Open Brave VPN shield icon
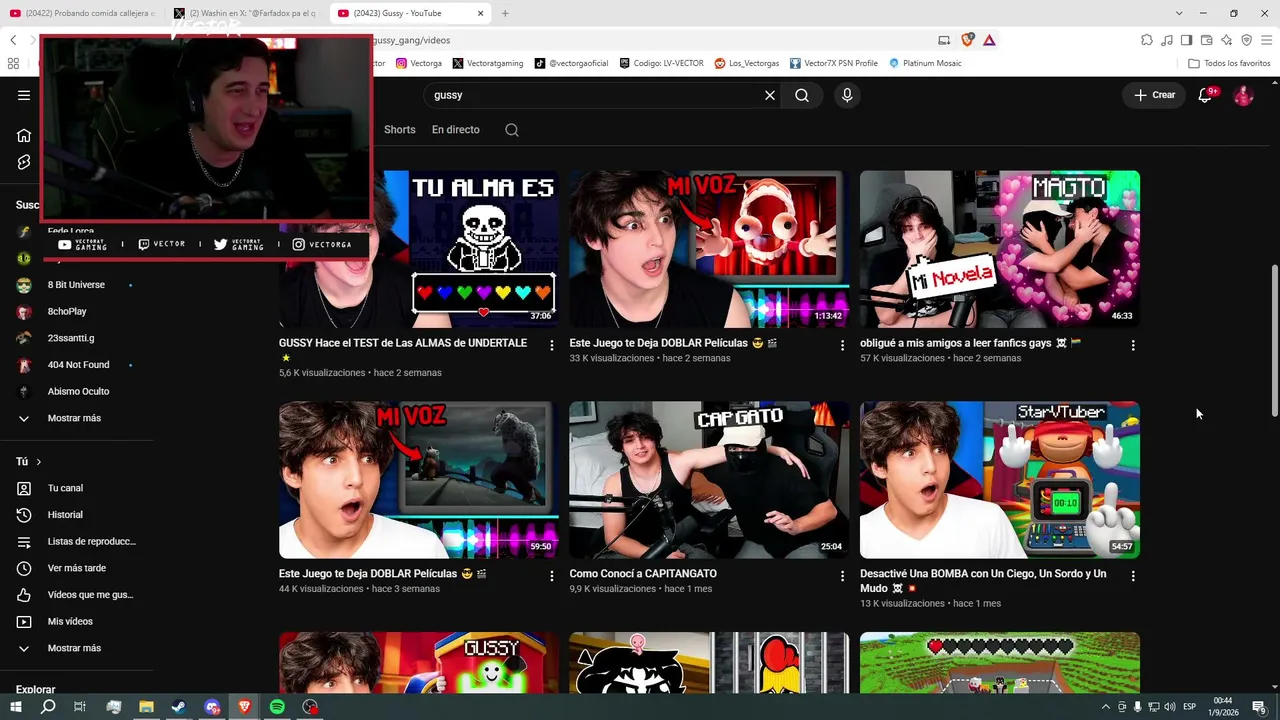Image resolution: width=1280 pixels, height=720 pixels. pos(1246,40)
